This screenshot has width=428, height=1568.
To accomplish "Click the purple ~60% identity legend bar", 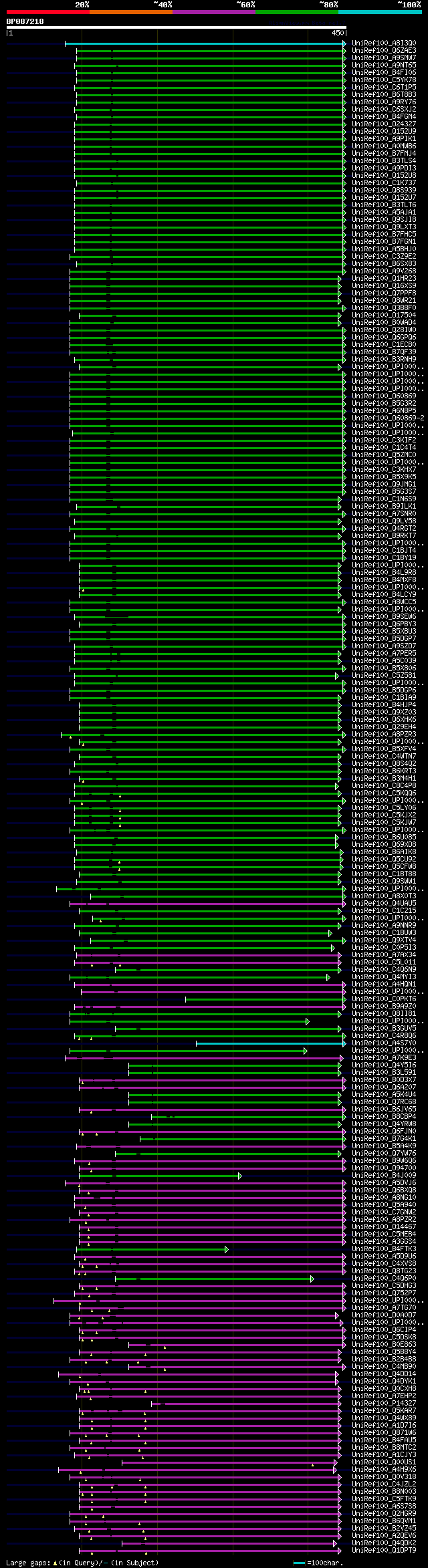I will point(214,12).
